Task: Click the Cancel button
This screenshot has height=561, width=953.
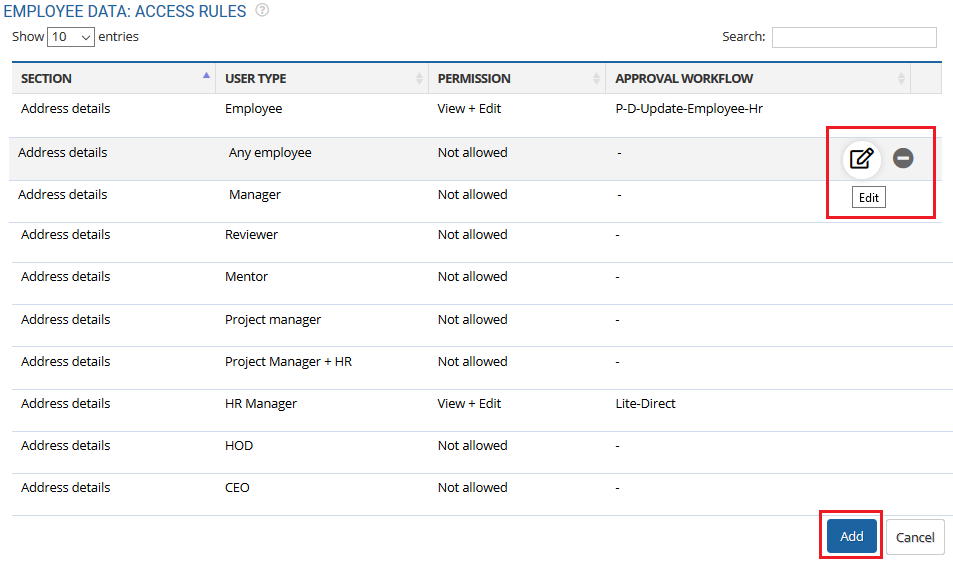Action: (914, 537)
